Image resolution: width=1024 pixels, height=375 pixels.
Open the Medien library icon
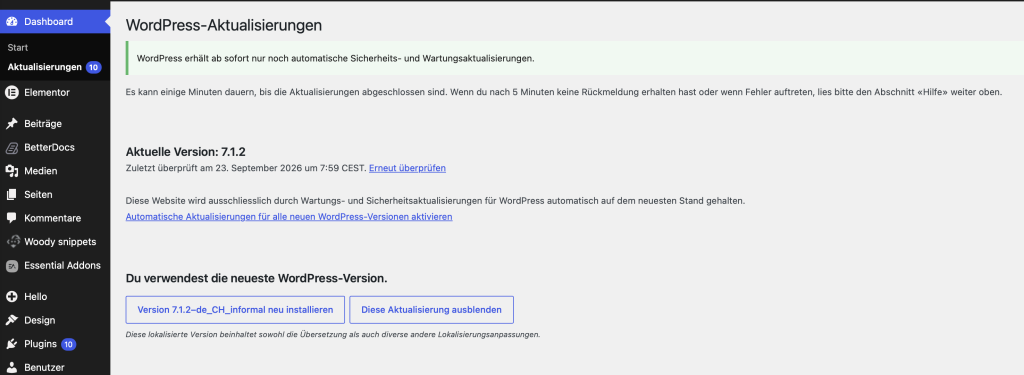(11, 171)
